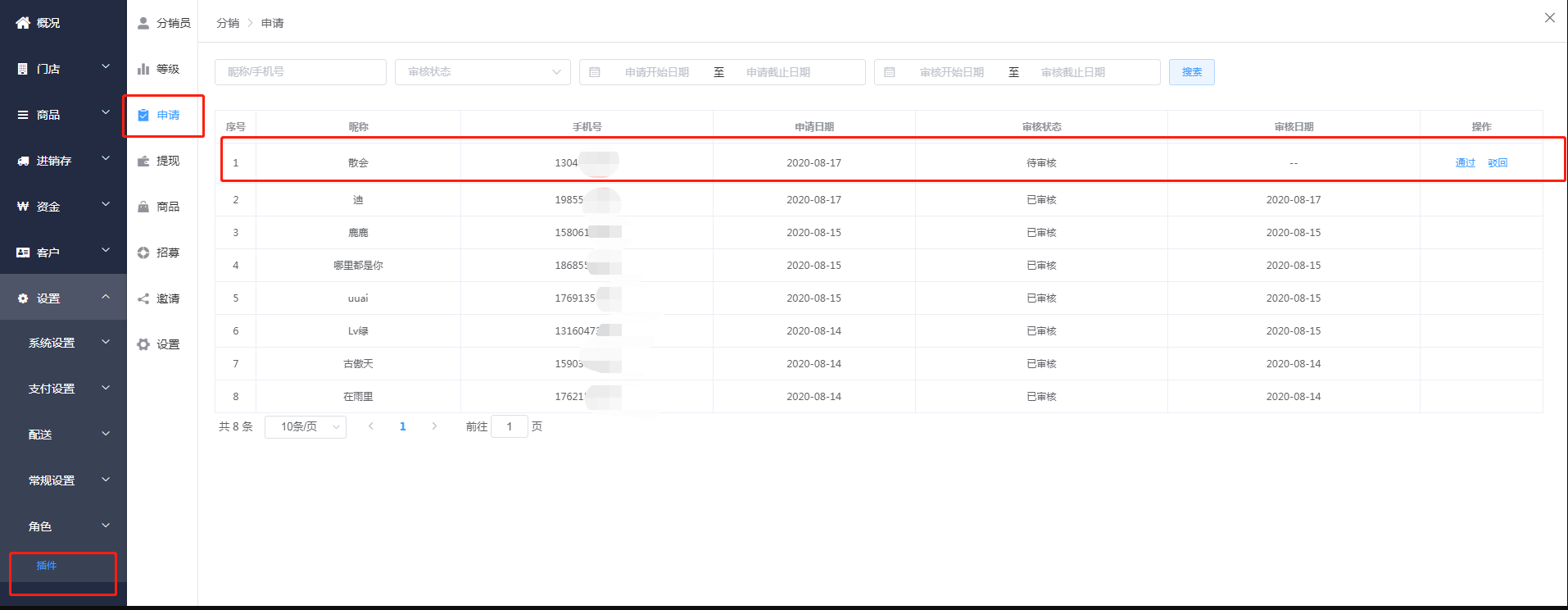This screenshot has height=610, width=1568.
Task: Click the bar chart icon beside 等级
Action: point(143,69)
